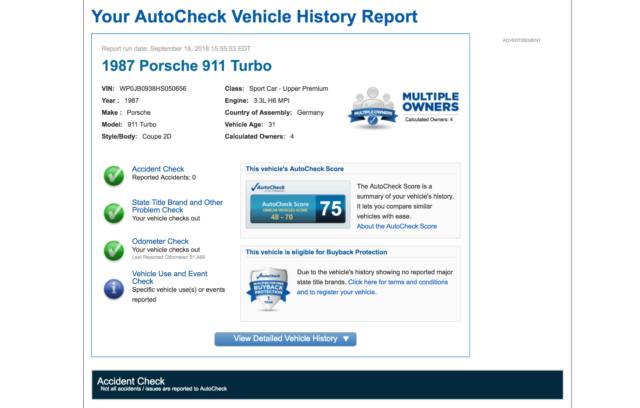This screenshot has width=640, height=408.
Task: Click the Multiple Owners badge icon
Action: (x=372, y=105)
